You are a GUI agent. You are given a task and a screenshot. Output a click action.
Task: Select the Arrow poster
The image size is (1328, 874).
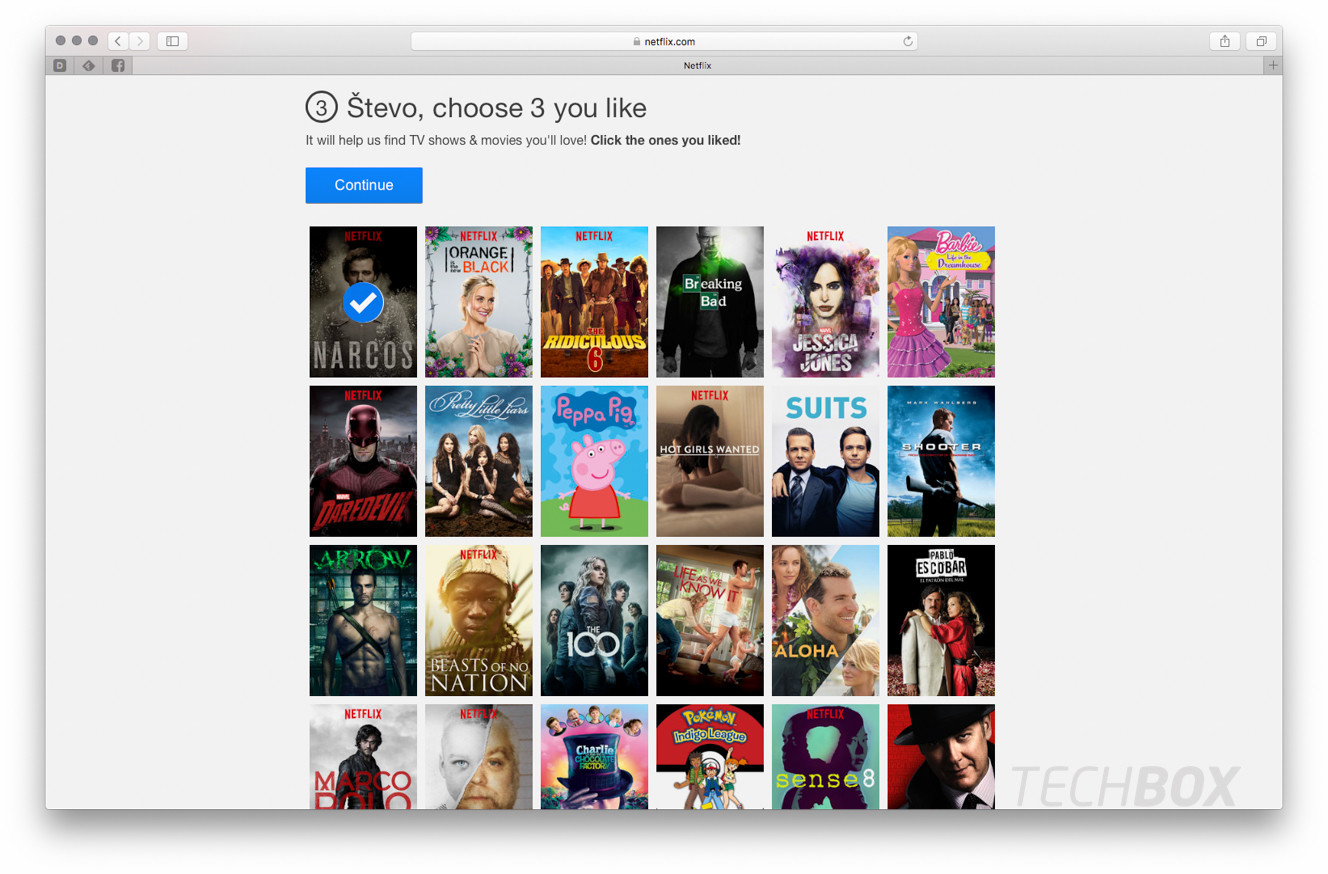(363, 620)
